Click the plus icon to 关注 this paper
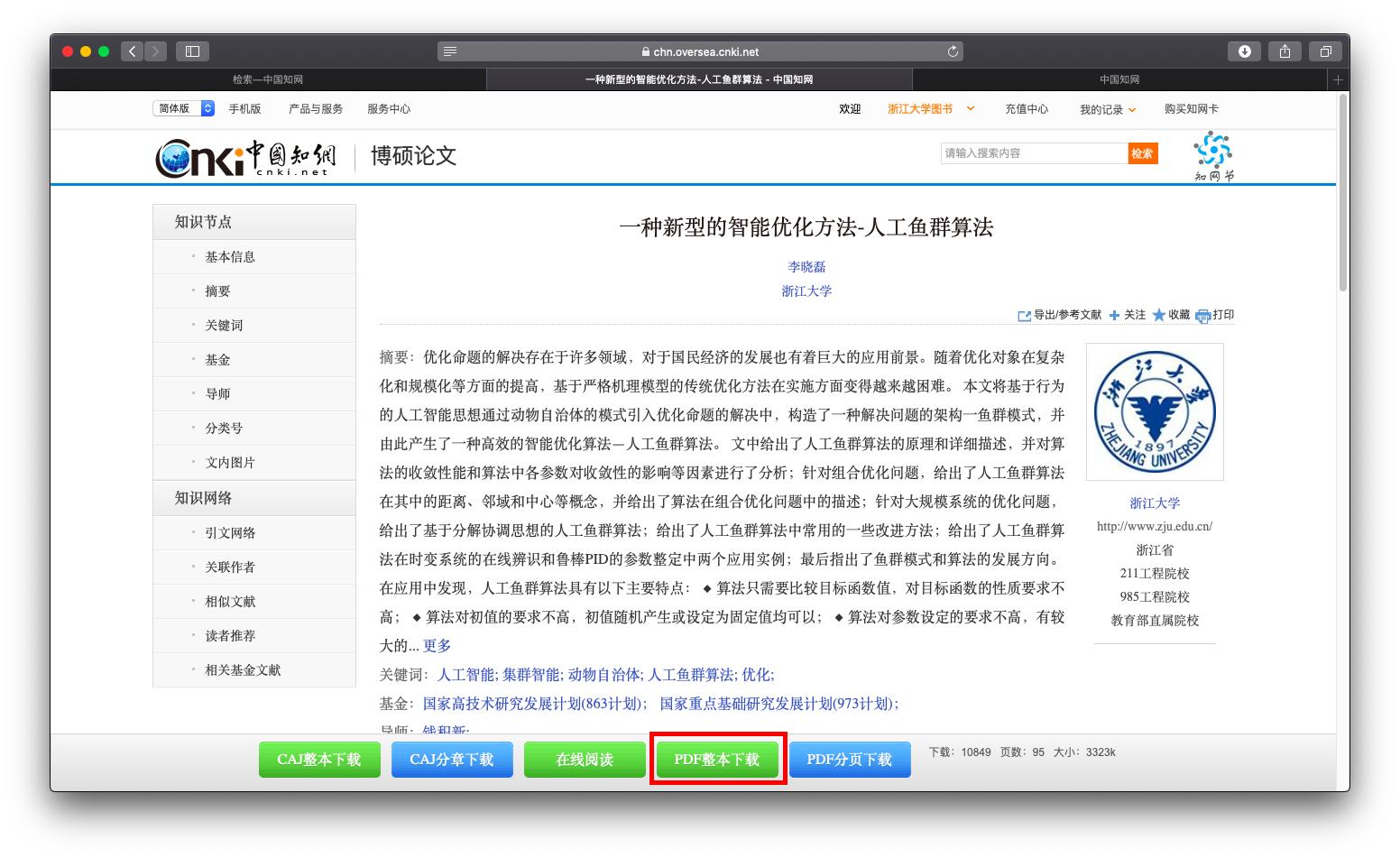This screenshot has height=858, width=1400. click(1116, 316)
